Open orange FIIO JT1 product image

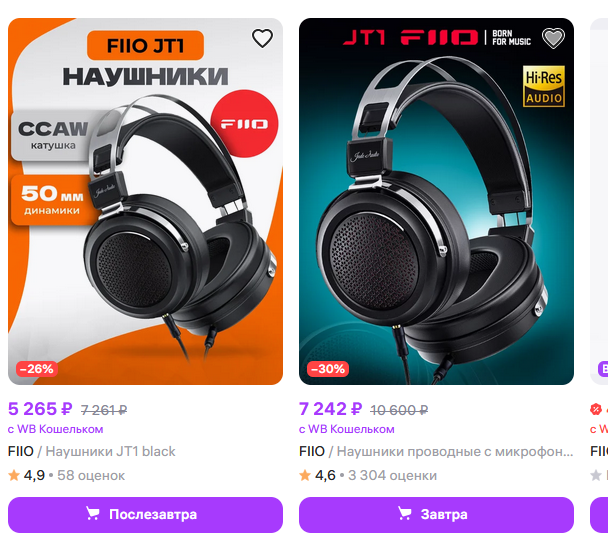click(145, 202)
